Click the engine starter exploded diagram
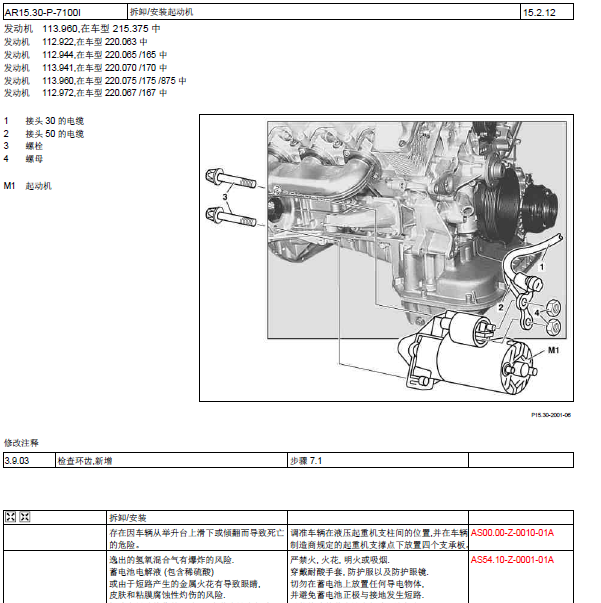Viewport: 601px width, 603px height. (386, 258)
